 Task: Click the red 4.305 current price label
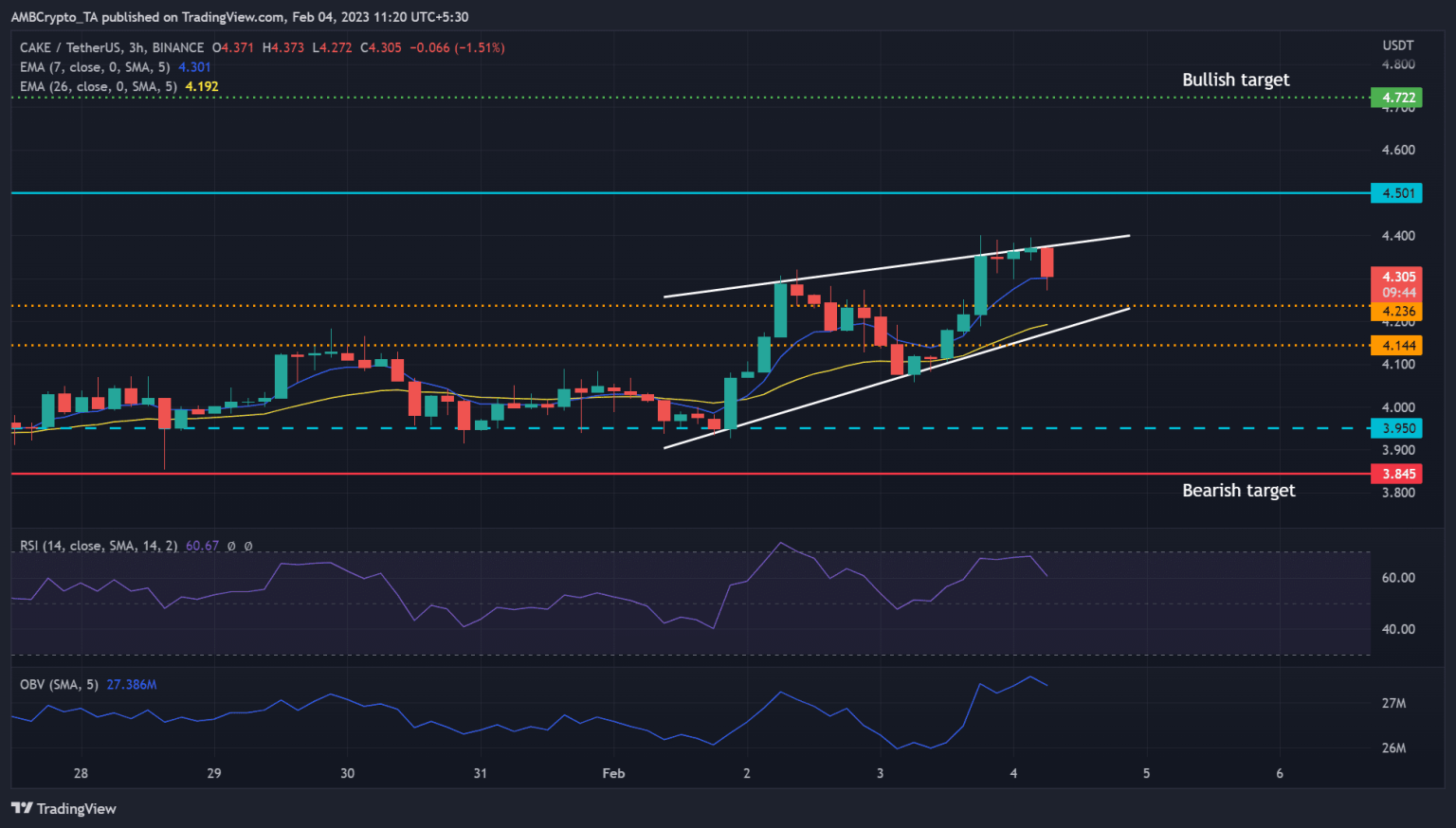(x=1396, y=278)
